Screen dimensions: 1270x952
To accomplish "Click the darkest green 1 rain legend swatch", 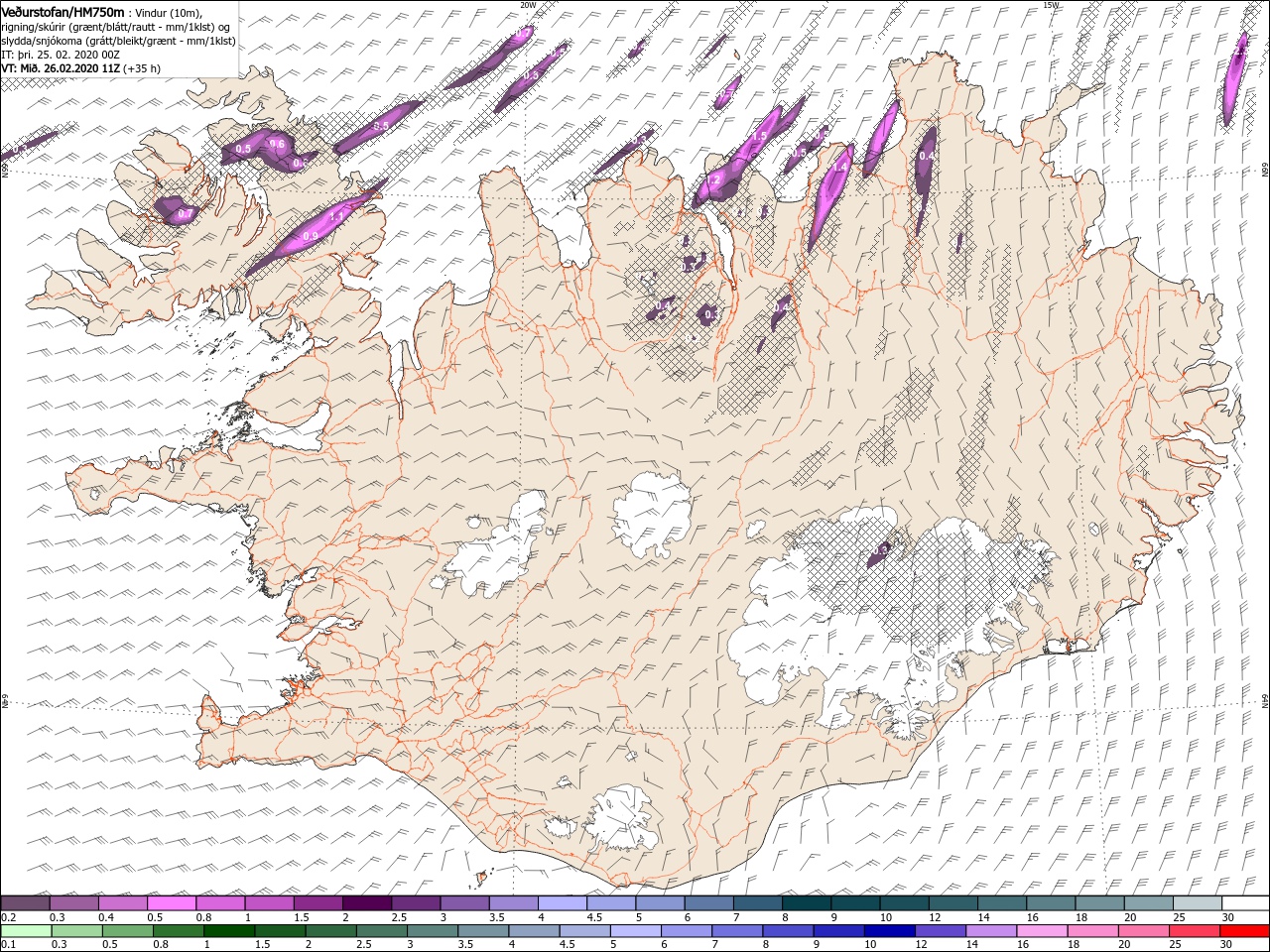I will click(228, 930).
